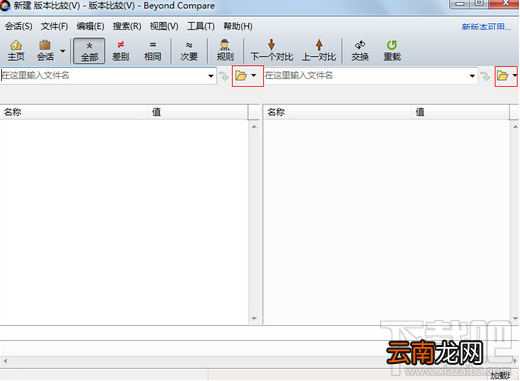Open the 文件(F) menu
Screen dimensions: 520x381
(54, 26)
